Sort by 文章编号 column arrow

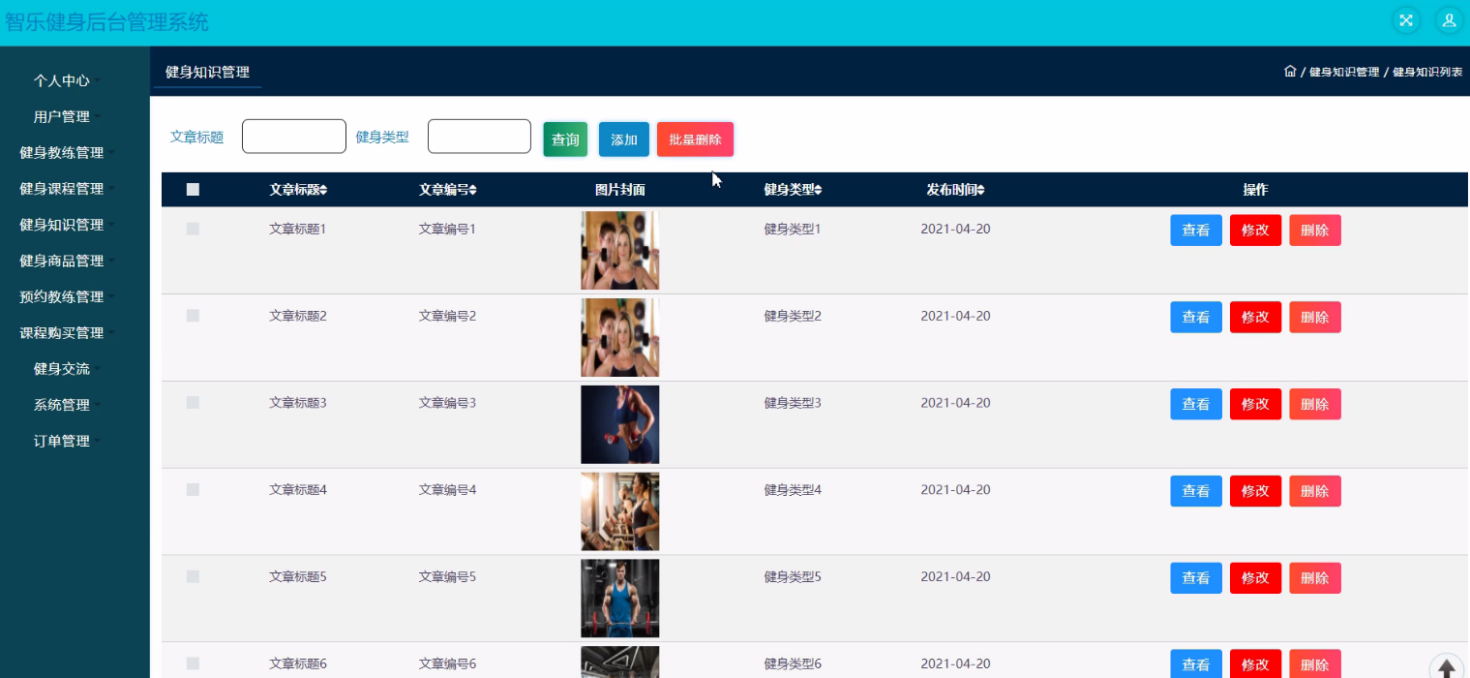pos(473,190)
